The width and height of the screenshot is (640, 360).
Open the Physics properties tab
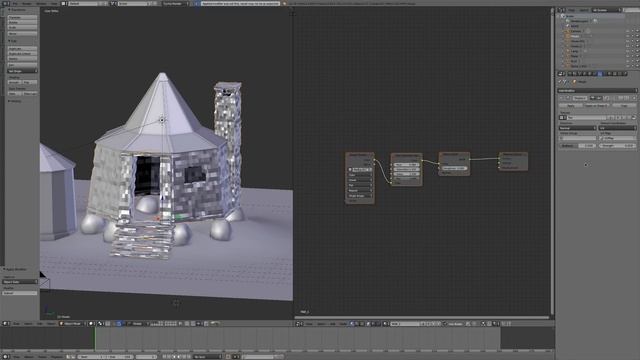(625, 74)
